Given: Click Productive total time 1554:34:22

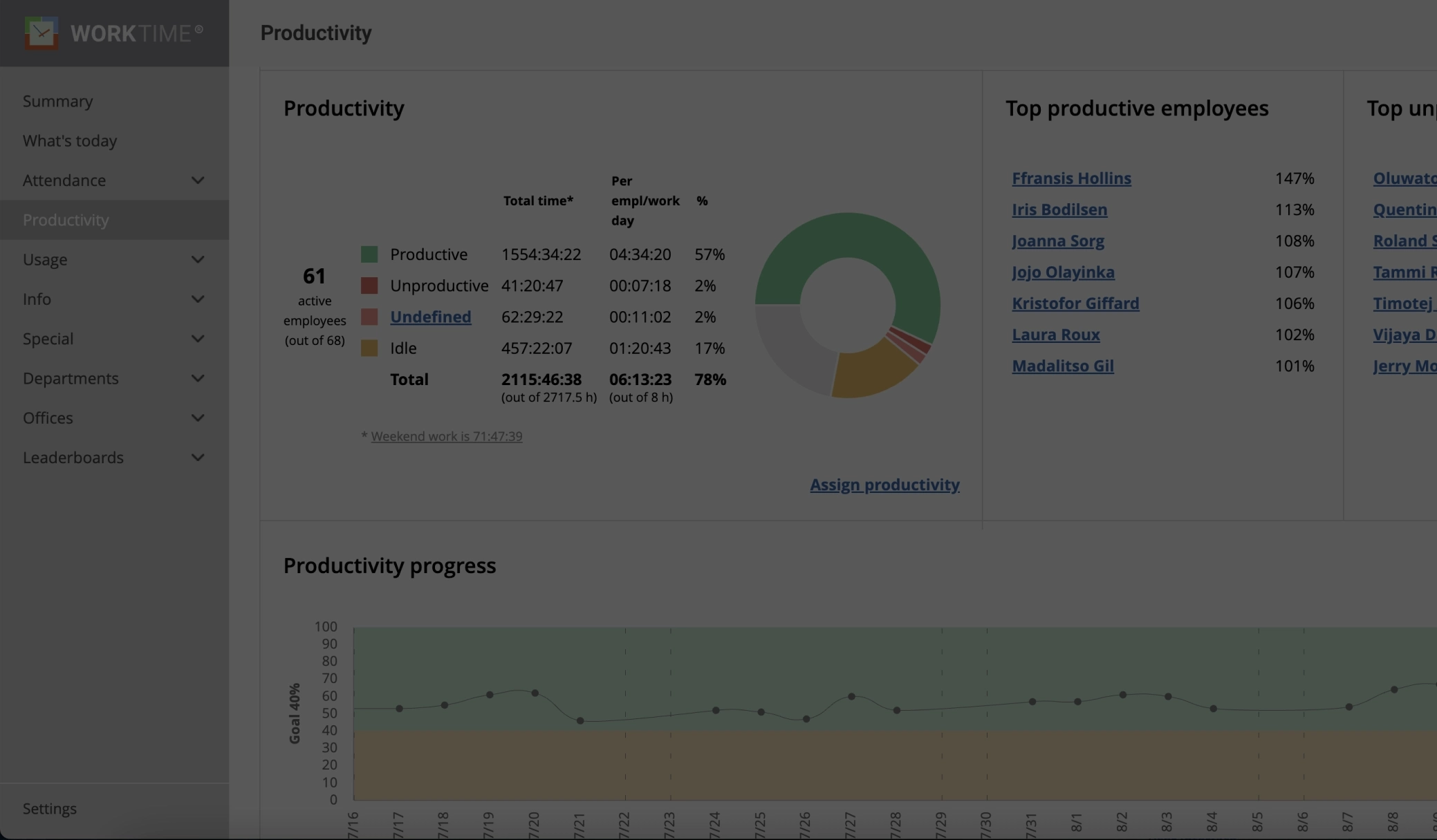Looking at the screenshot, I should [541, 254].
